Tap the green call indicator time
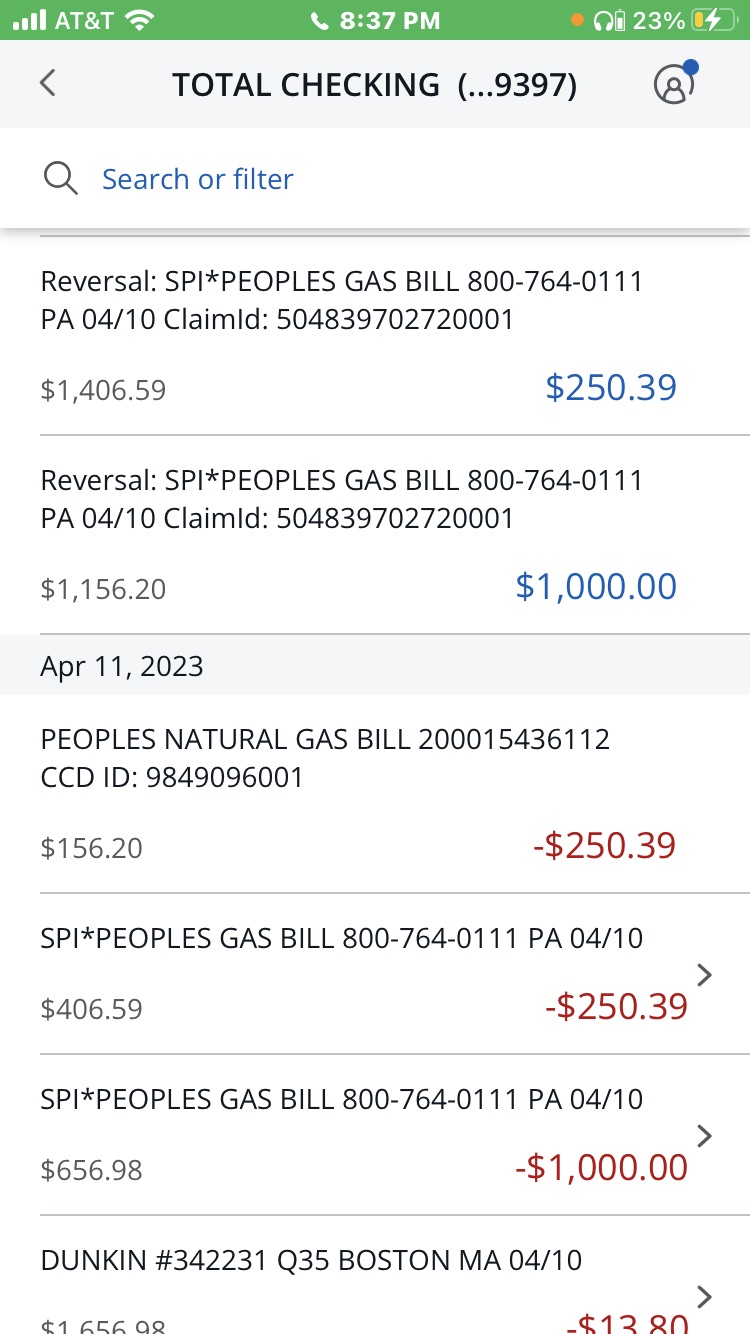The width and height of the screenshot is (750, 1334). point(375,20)
